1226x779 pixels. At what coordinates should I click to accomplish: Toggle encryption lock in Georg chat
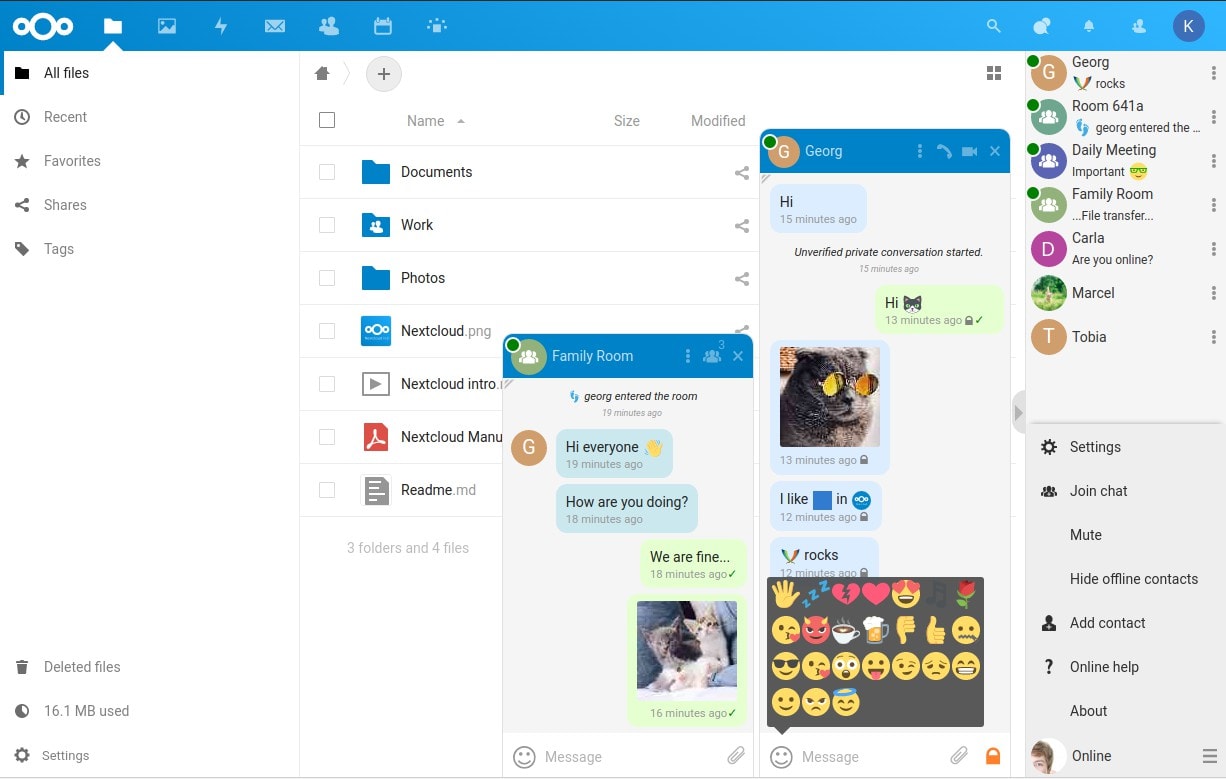pos(993,756)
